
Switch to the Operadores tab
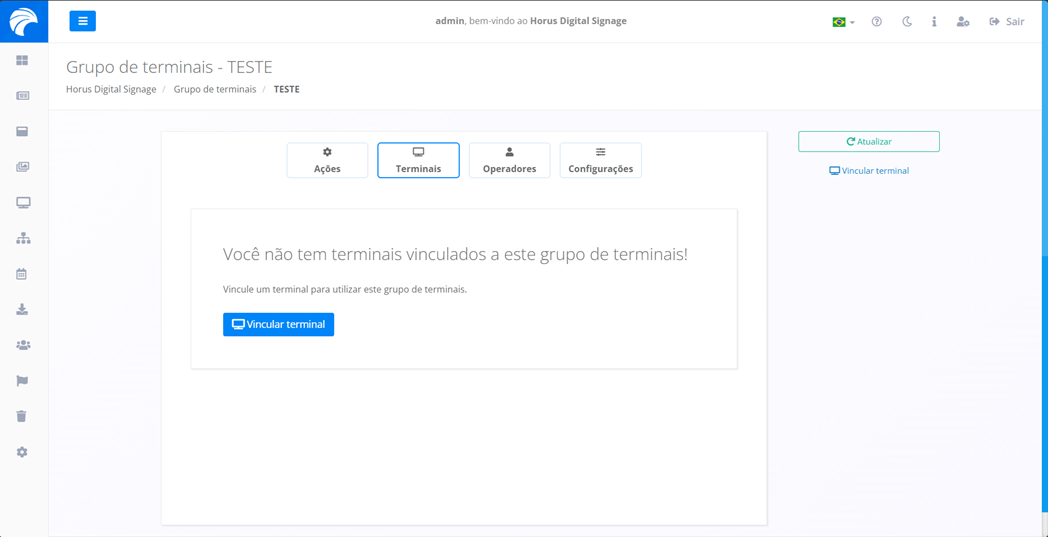[x=509, y=160]
